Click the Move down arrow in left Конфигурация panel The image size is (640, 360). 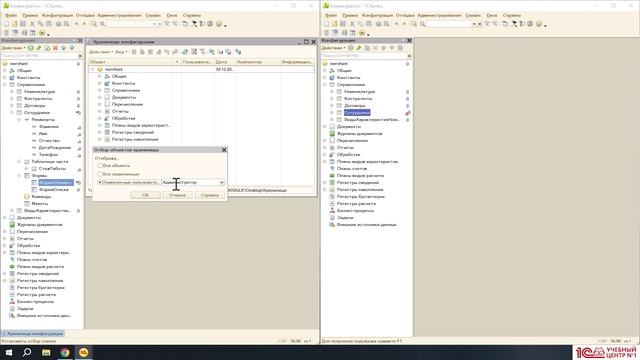pos(71,48)
